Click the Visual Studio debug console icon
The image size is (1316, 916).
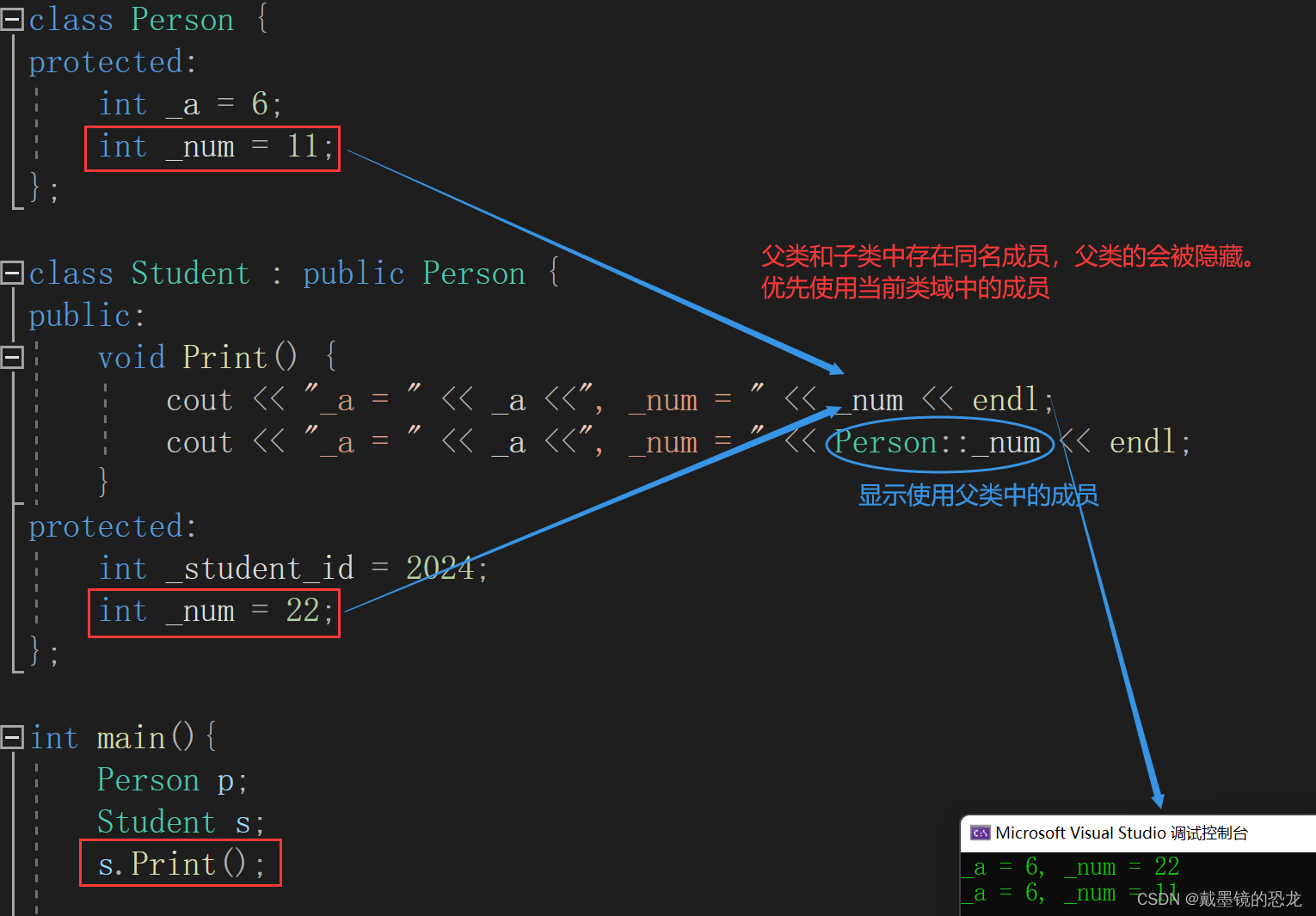tap(980, 833)
